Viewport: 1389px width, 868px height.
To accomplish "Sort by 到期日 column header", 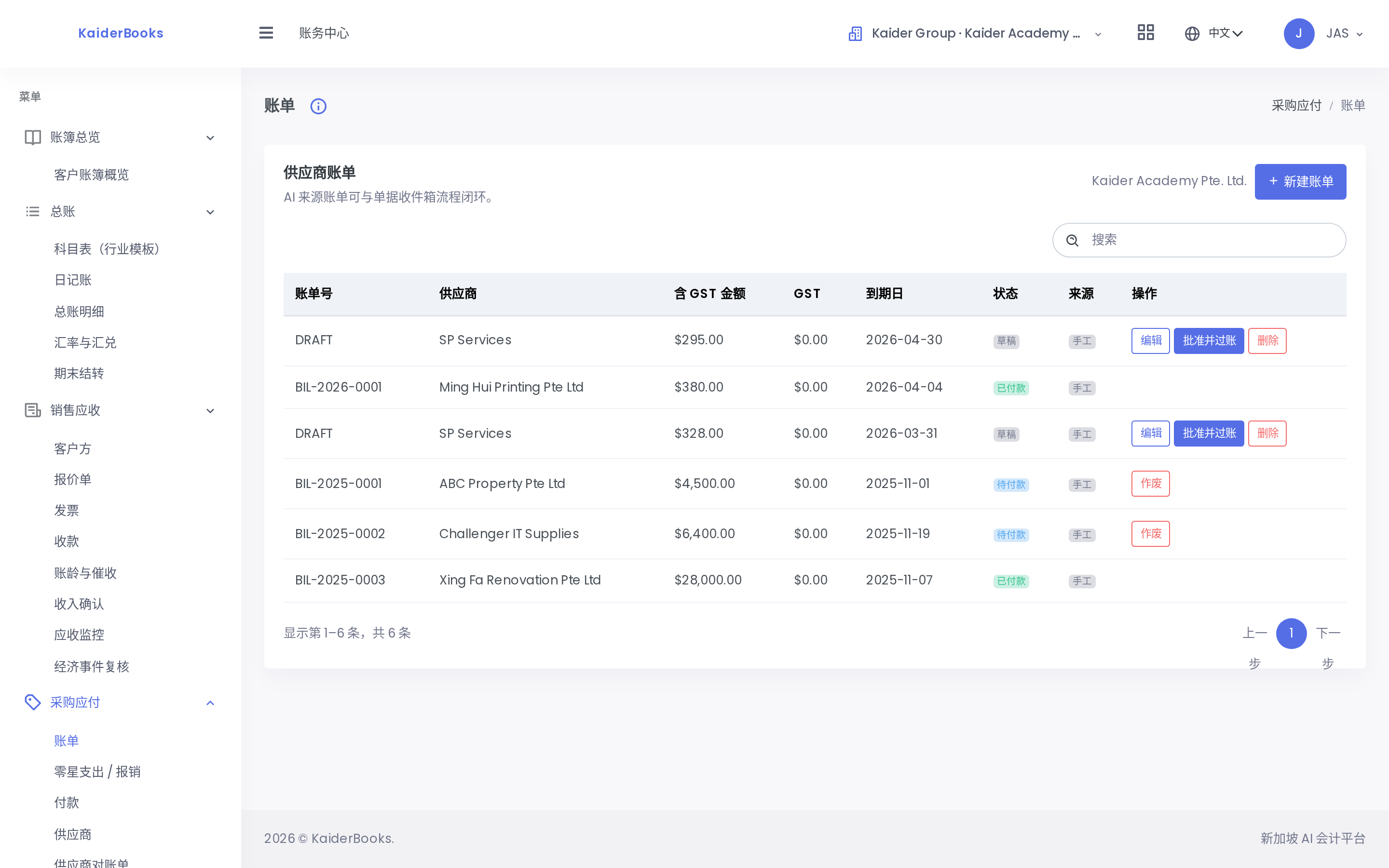I will pos(884,294).
